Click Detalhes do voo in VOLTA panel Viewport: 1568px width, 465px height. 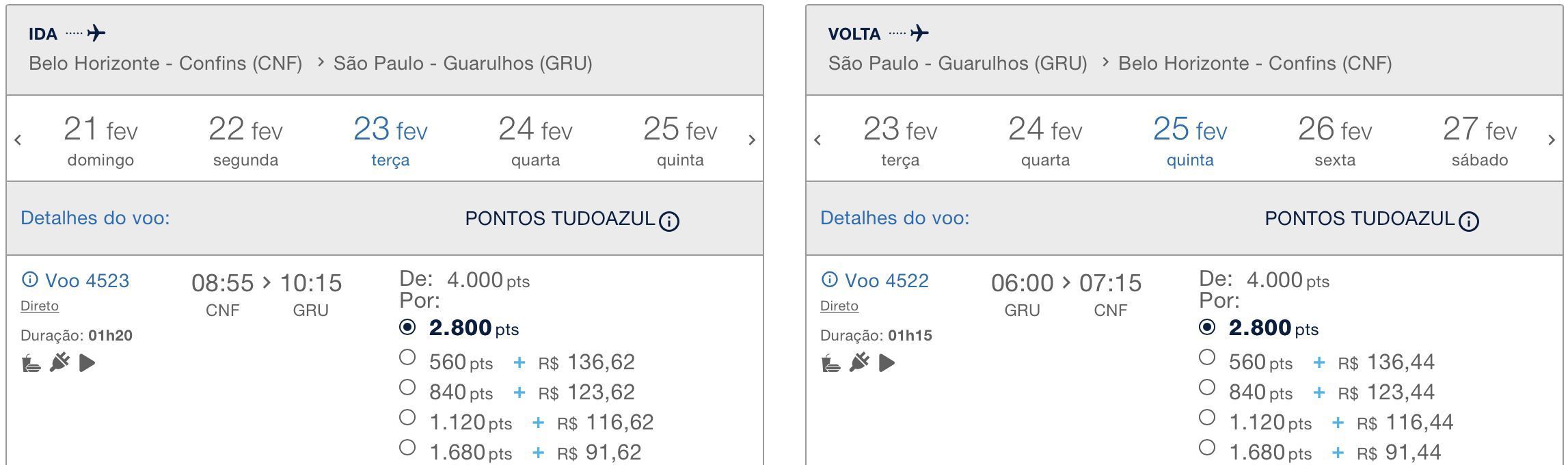895,218
